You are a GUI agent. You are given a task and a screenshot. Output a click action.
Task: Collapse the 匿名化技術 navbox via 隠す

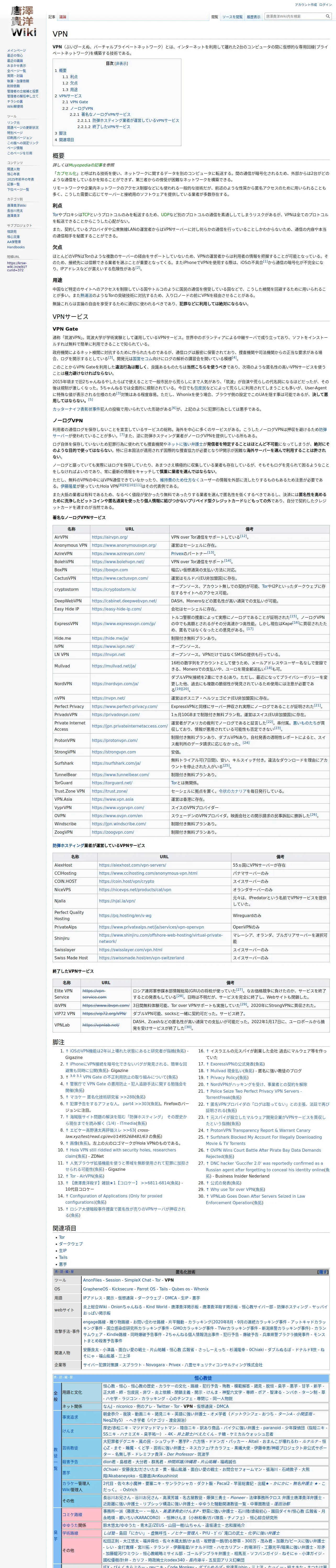(323, 1272)
